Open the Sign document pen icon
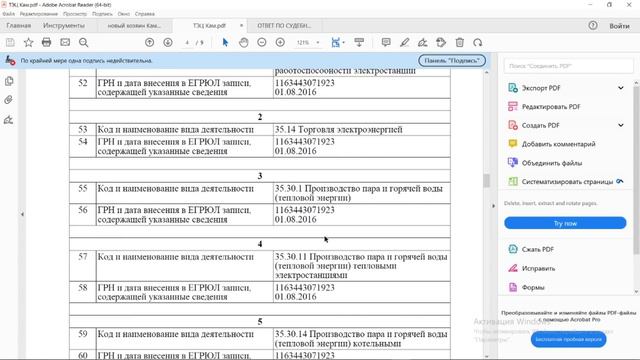 click(422, 42)
